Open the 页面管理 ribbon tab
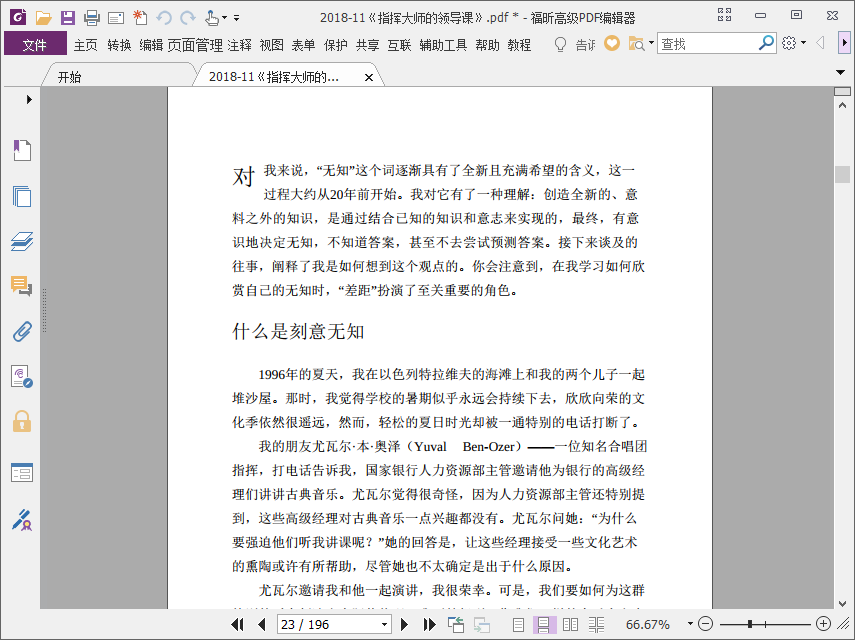855x640 pixels. coord(195,45)
